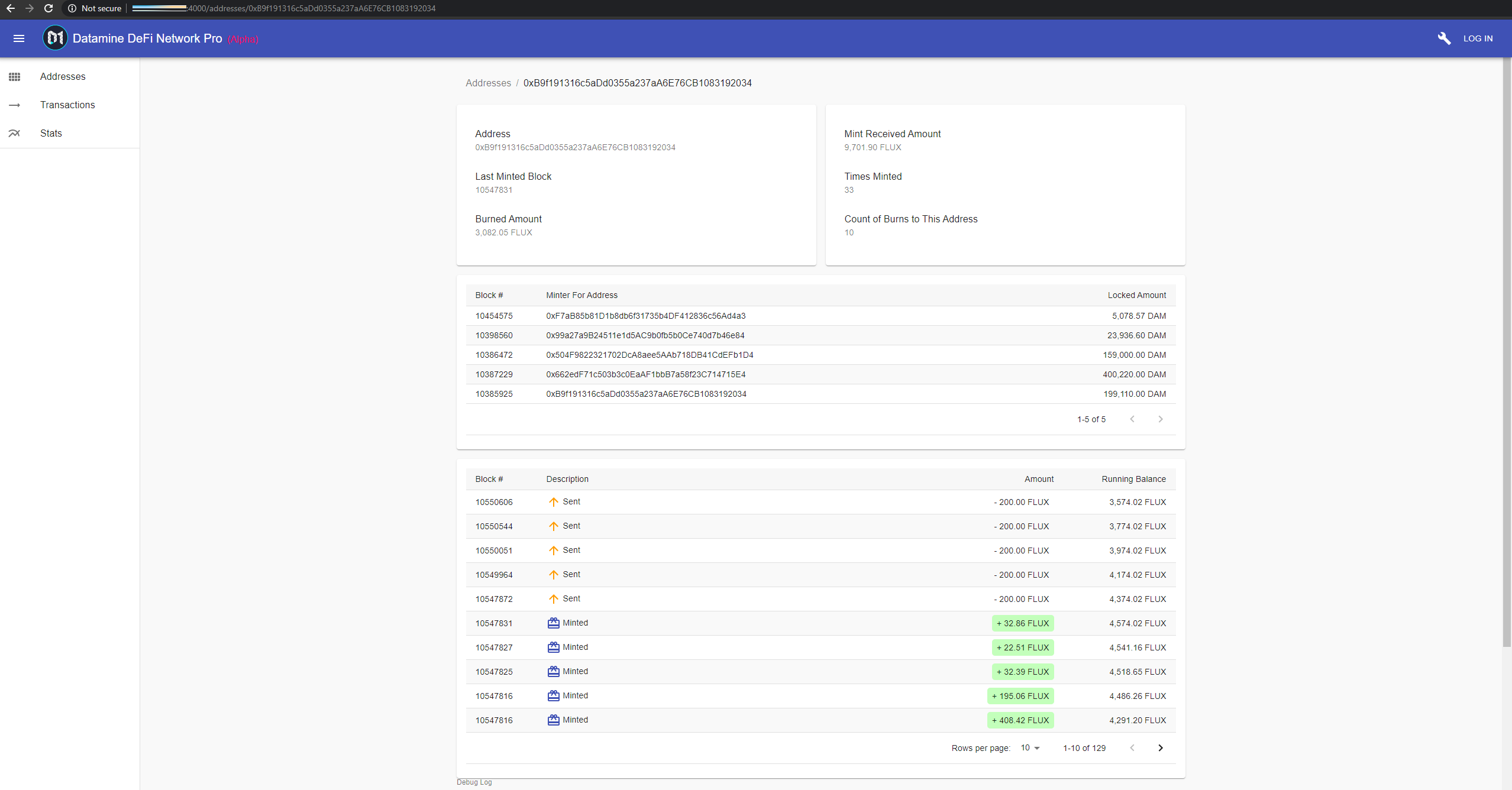The width and height of the screenshot is (1512, 790).
Task: Click the next page arrow of minter table
Action: pos(1161,419)
